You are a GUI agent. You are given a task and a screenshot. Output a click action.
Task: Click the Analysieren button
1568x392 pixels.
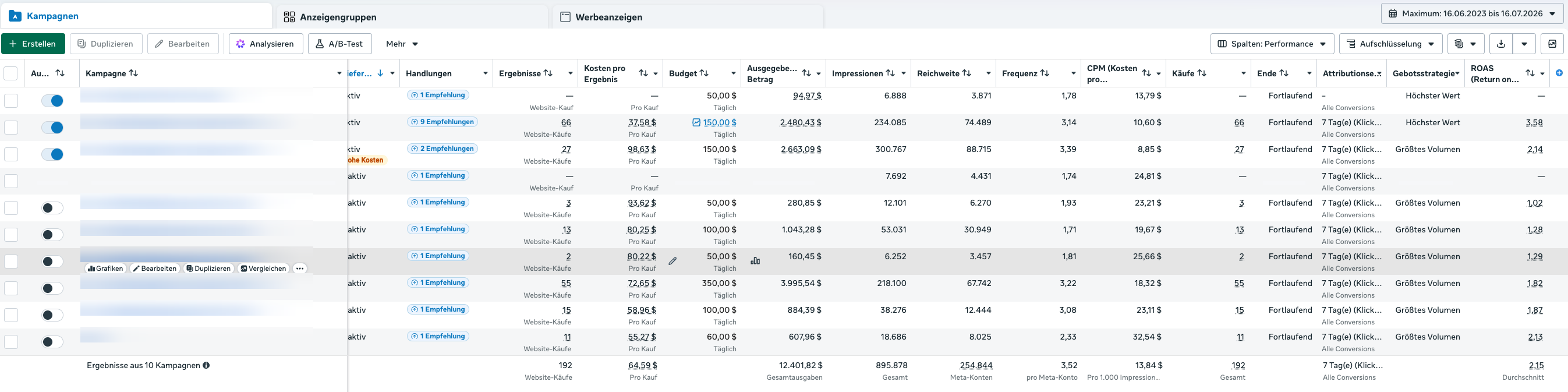pyautogui.click(x=266, y=44)
